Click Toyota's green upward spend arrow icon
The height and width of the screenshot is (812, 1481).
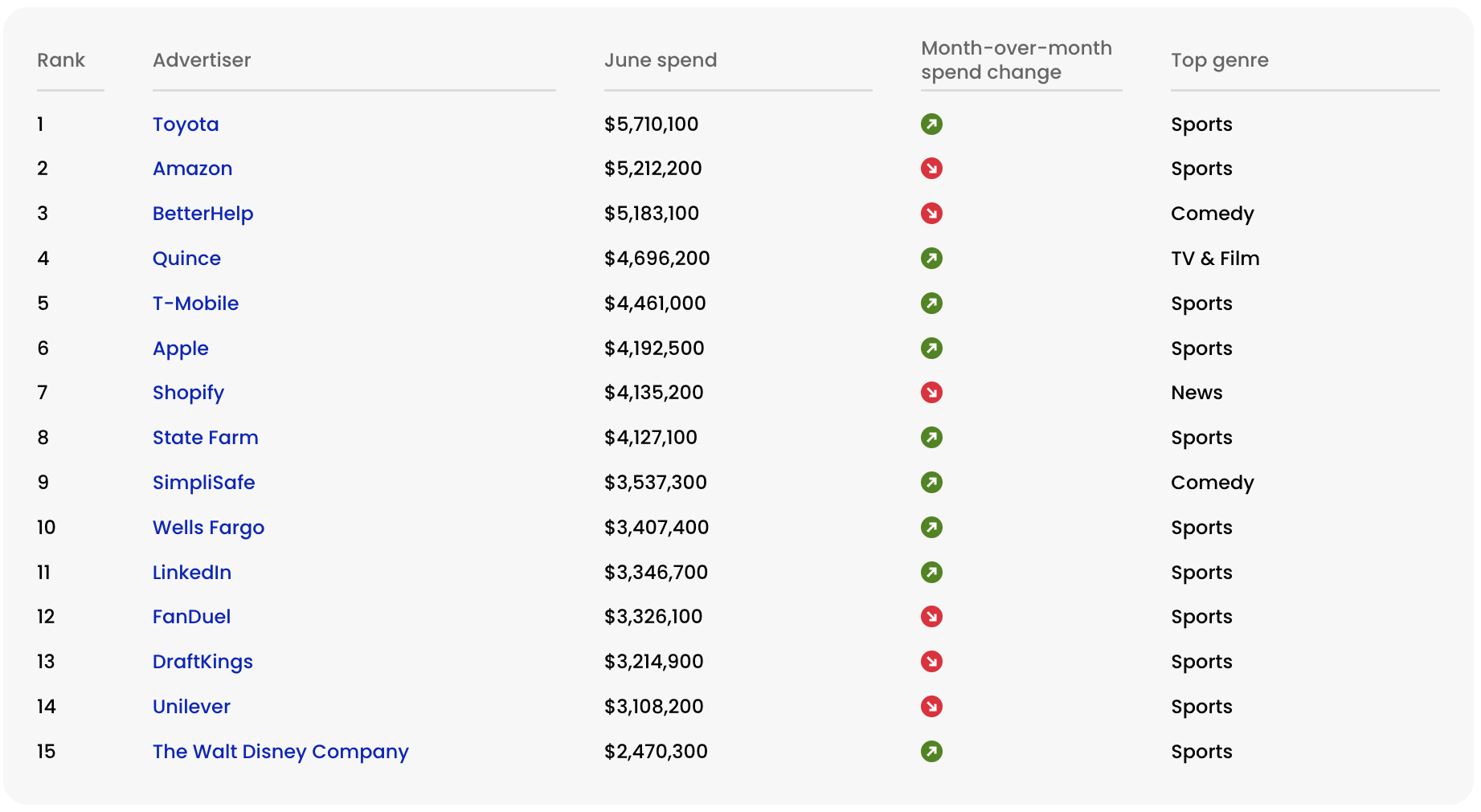point(931,124)
